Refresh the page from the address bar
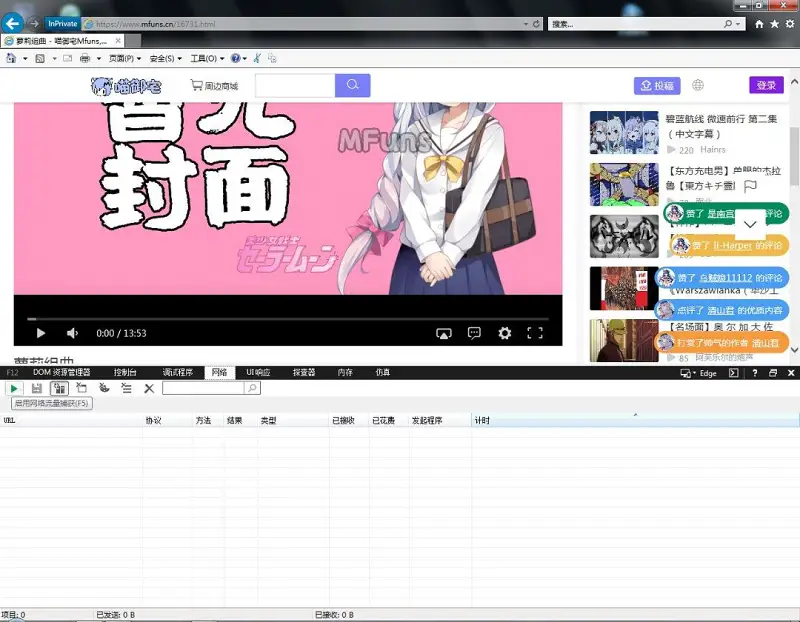800x622 pixels. coord(536,23)
